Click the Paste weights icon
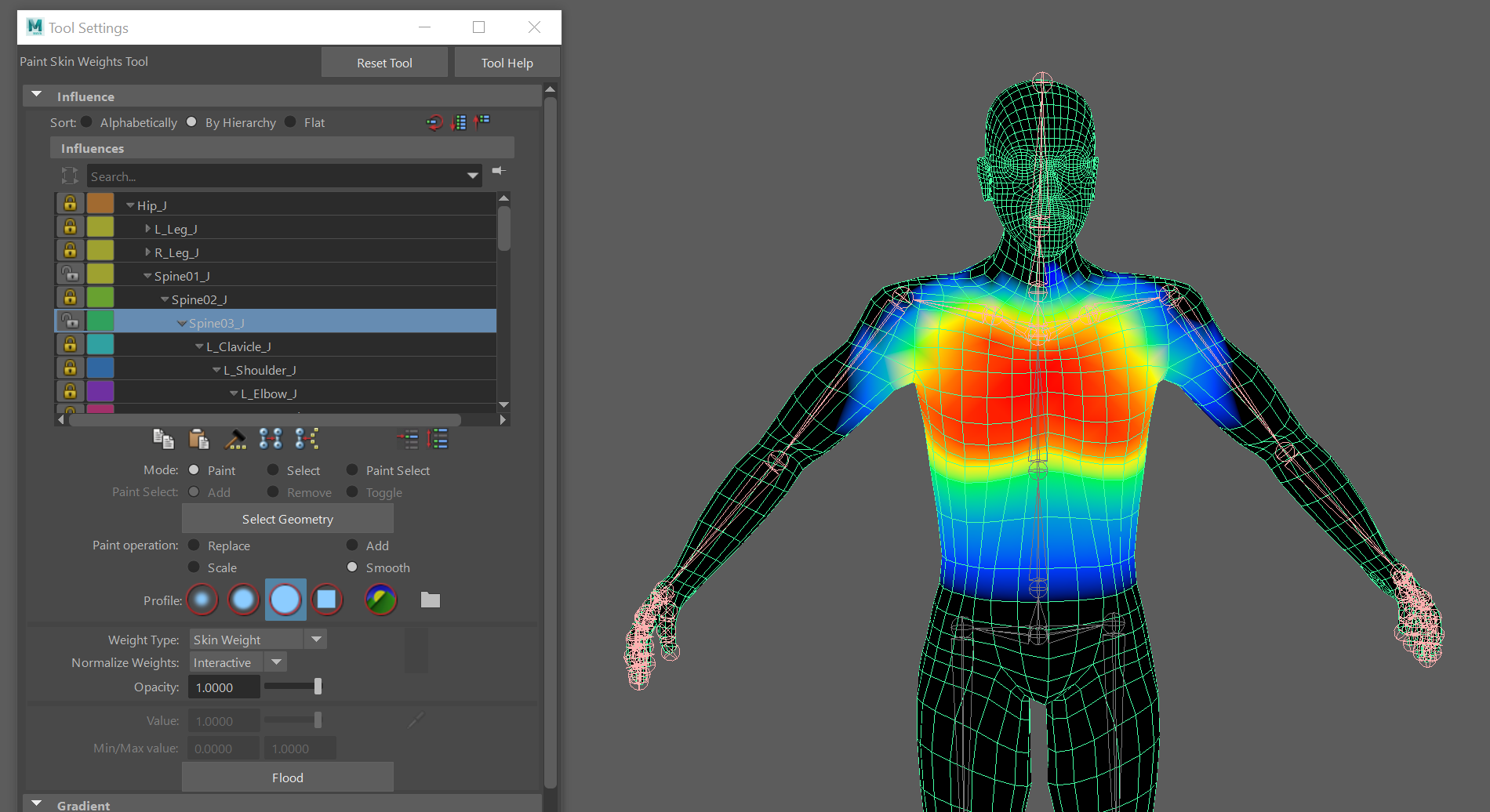The width and height of the screenshot is (1490, 812). click(x=199, y=439)
